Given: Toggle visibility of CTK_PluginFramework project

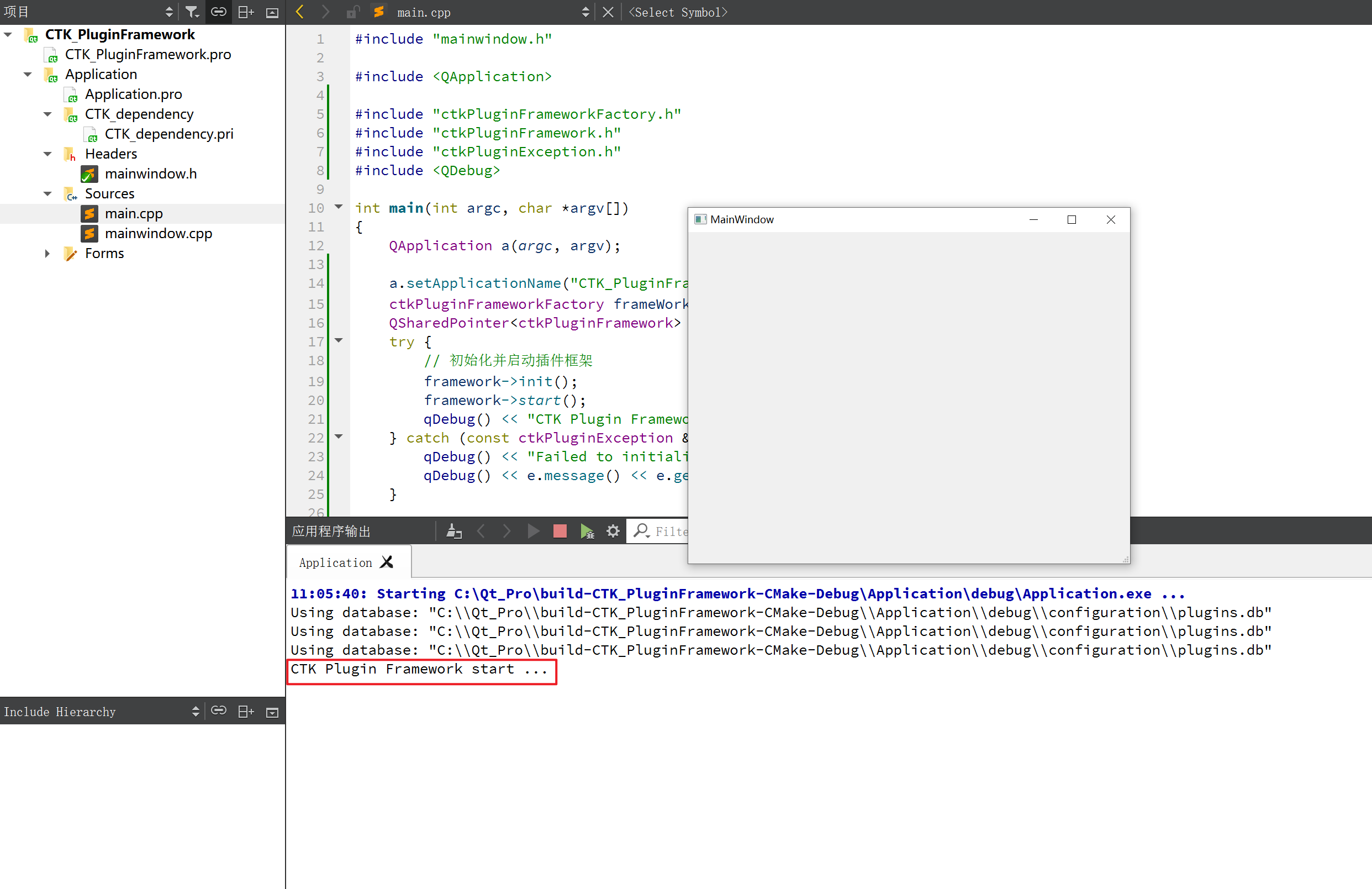Looking at the screenshot, I should click(x=7, y=34).
